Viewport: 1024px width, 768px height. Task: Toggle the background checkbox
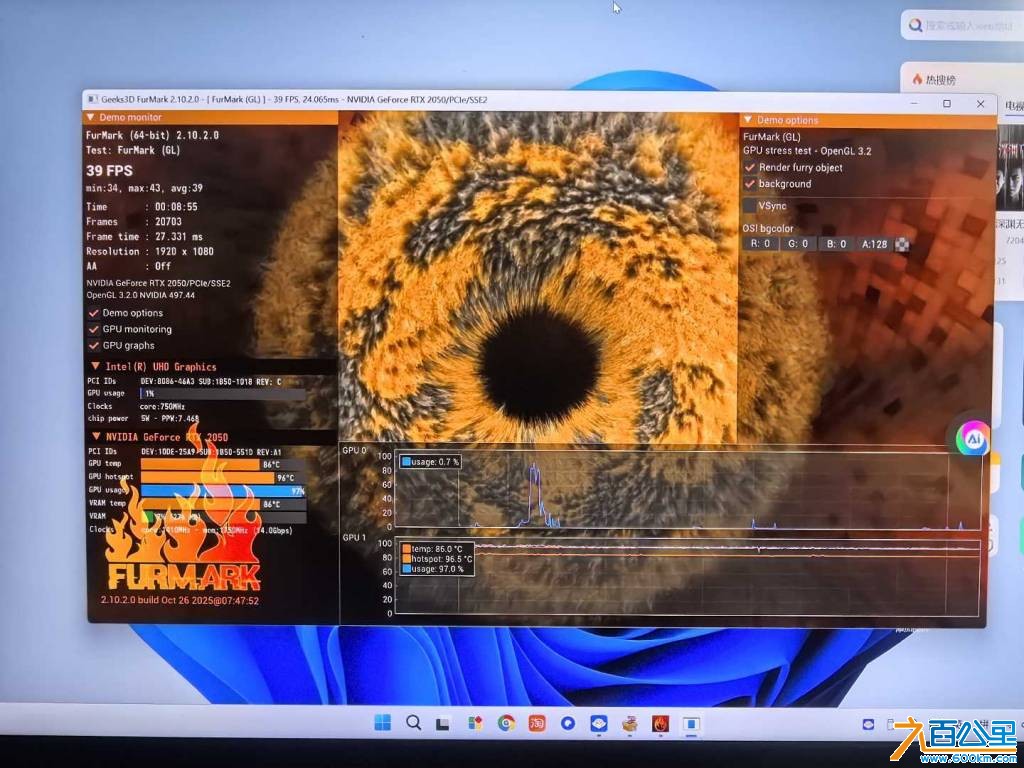point(750,184)
